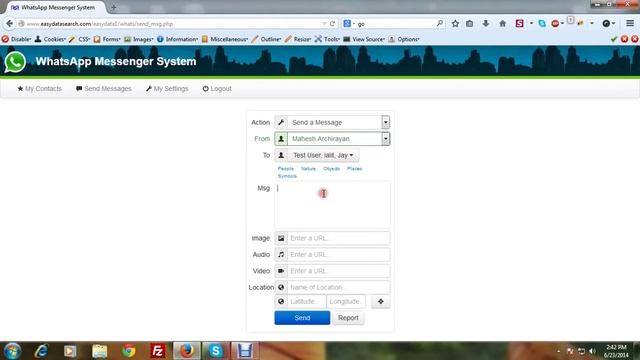This screenshot has height=360, width=640.
Task: Go to My Settings page
Action: [x=167, y=89]
